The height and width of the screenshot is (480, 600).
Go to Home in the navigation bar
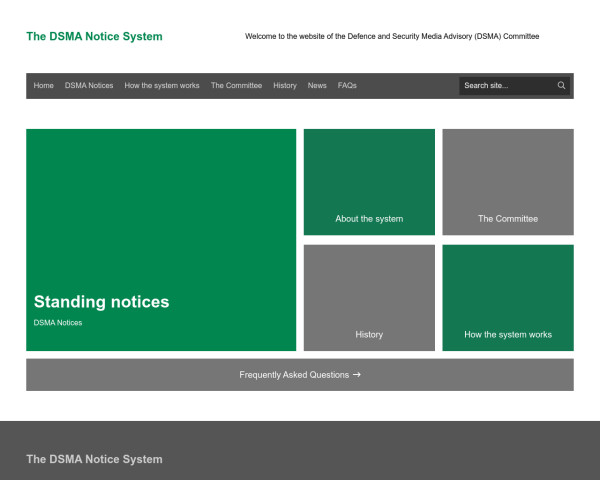(x=44, y=86)
